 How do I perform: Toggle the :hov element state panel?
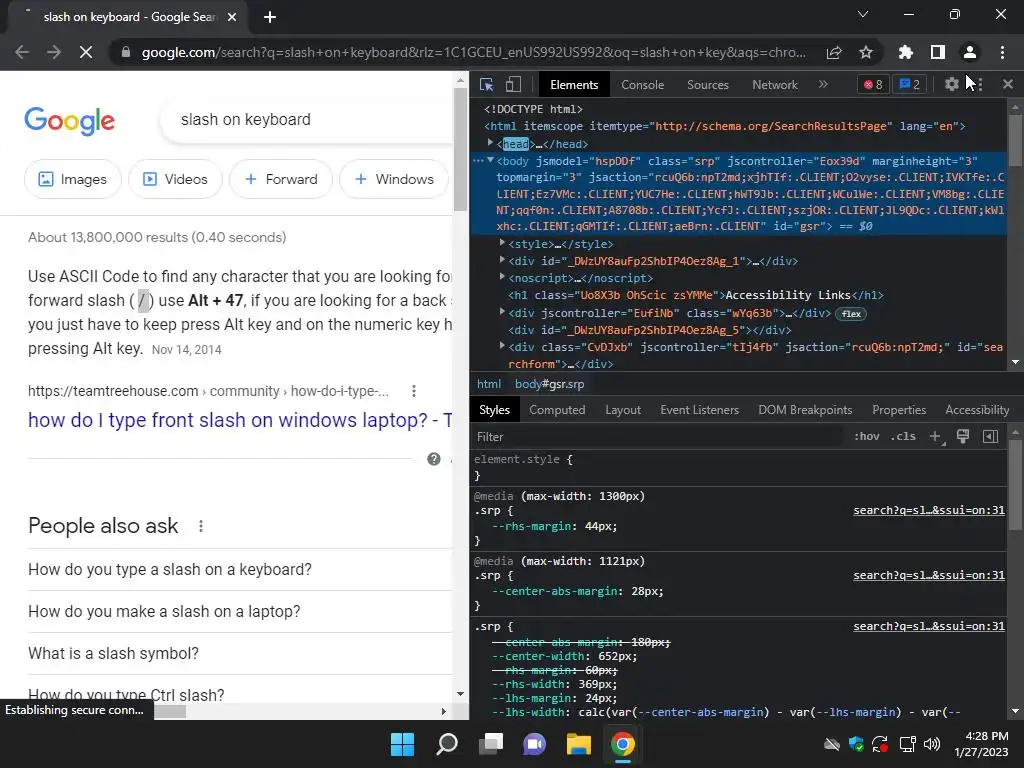pyautogui.click(x=867, y=437)
